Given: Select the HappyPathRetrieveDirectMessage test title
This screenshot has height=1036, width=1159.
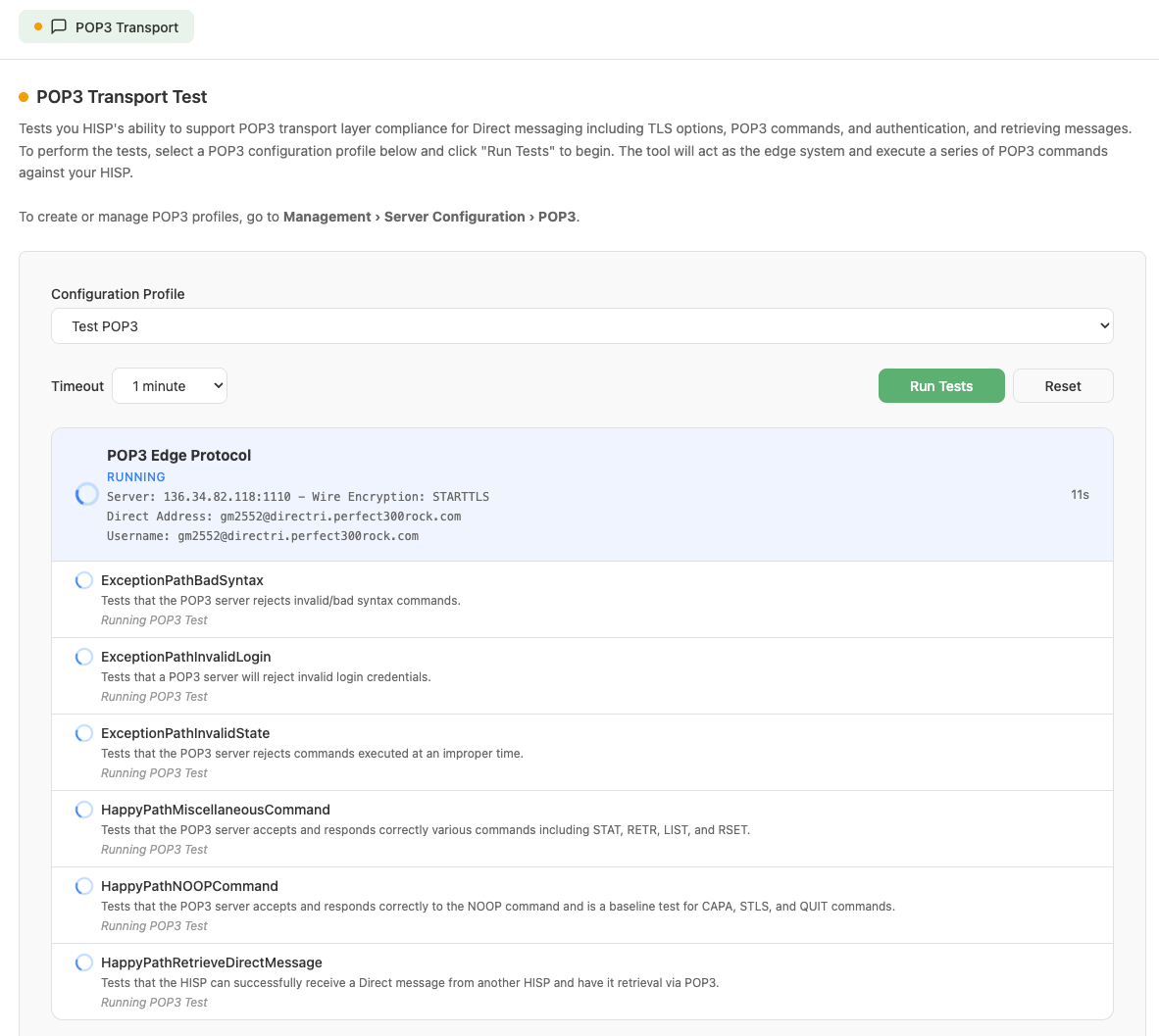Looking at the screenshot, I should (x=212, y=962).
